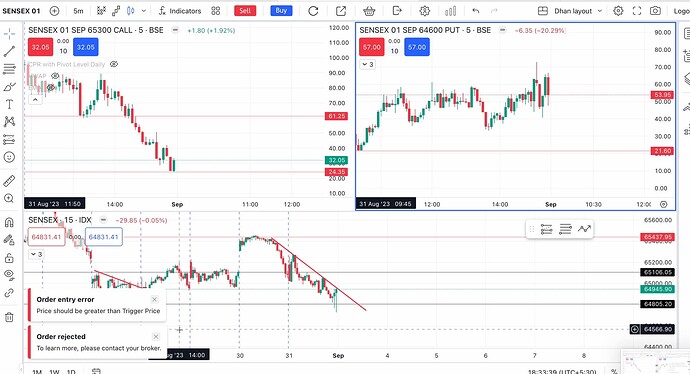Toggle visibility of CPR with Pivot Level indicator

[x=114, y=64]
